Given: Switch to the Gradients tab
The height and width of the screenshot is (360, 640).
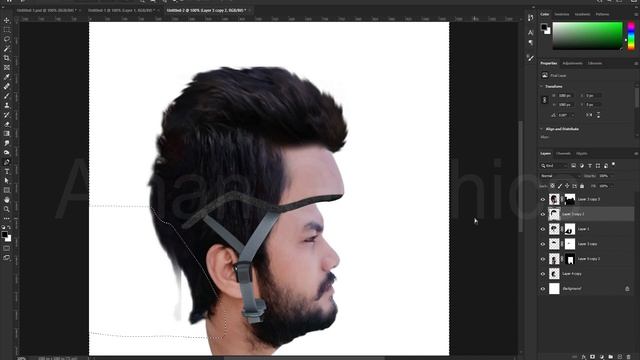Looking at the screenshot, I should click(x=582, y=14).
